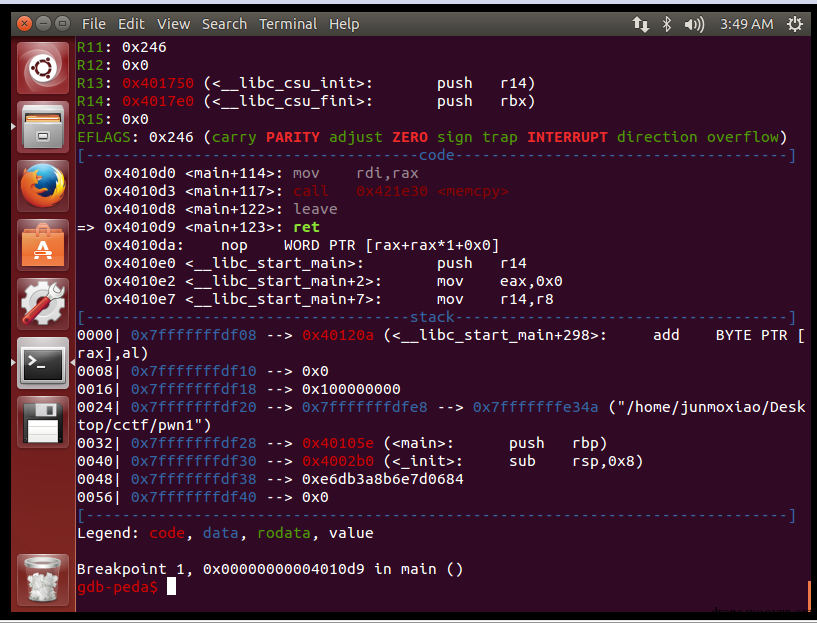Open the Help menu

tap(344, 24)
